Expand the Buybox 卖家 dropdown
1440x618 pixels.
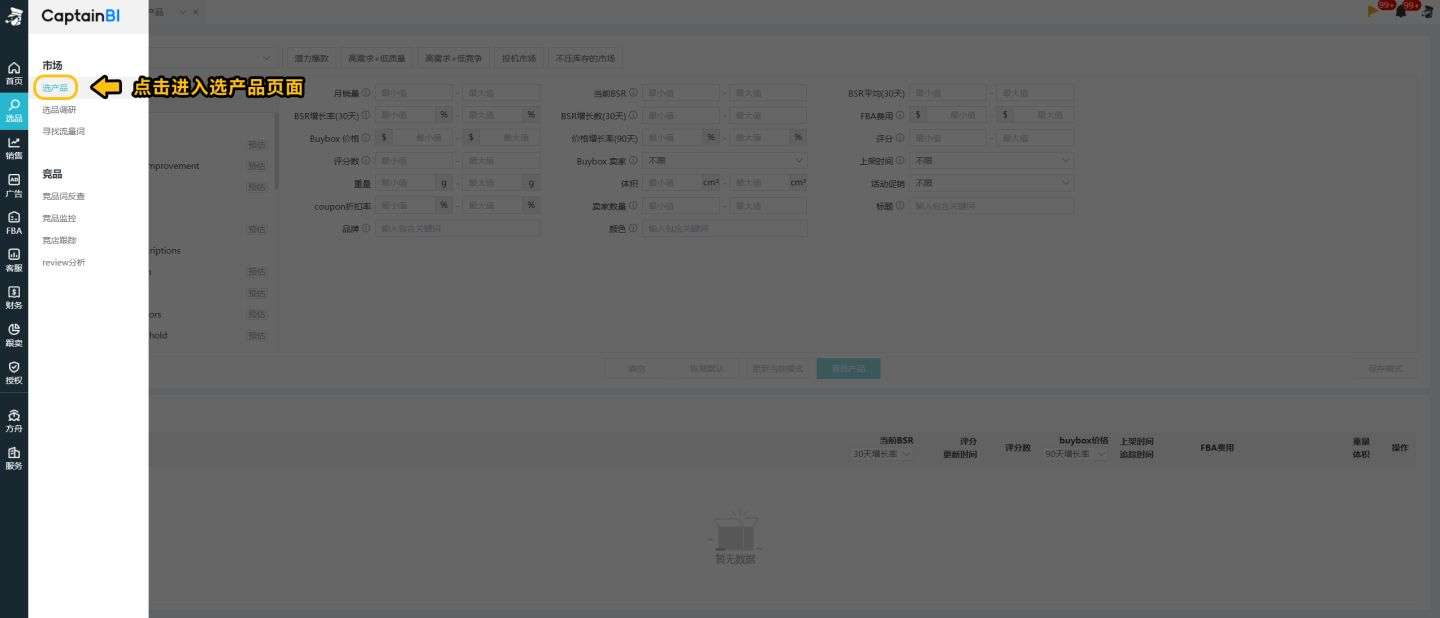click(724, 160)
